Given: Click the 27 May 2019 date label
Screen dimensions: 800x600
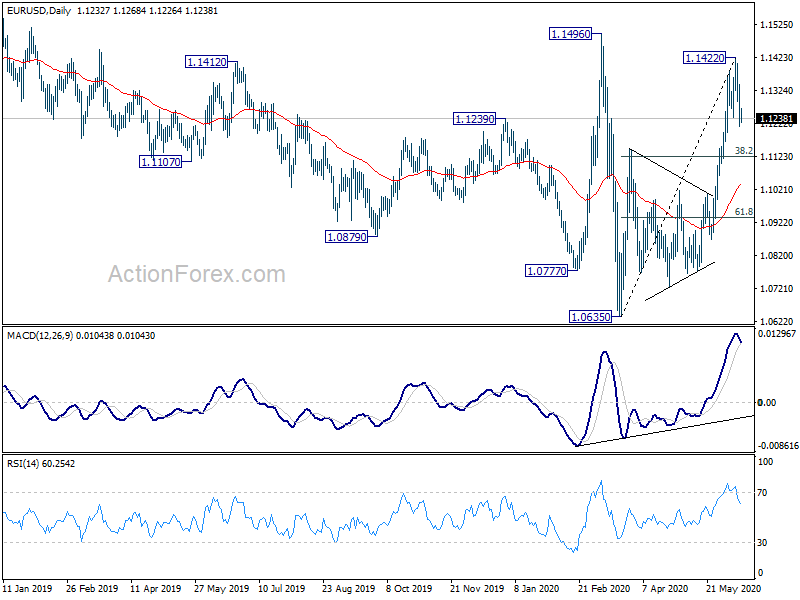Looking at the screenshot, I should click(221, 588).
